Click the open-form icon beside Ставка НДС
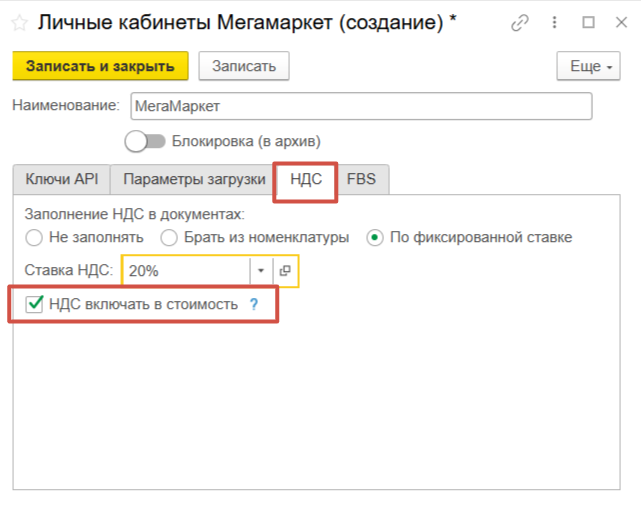This screenshot has height=523, width=641. (285, 271)
